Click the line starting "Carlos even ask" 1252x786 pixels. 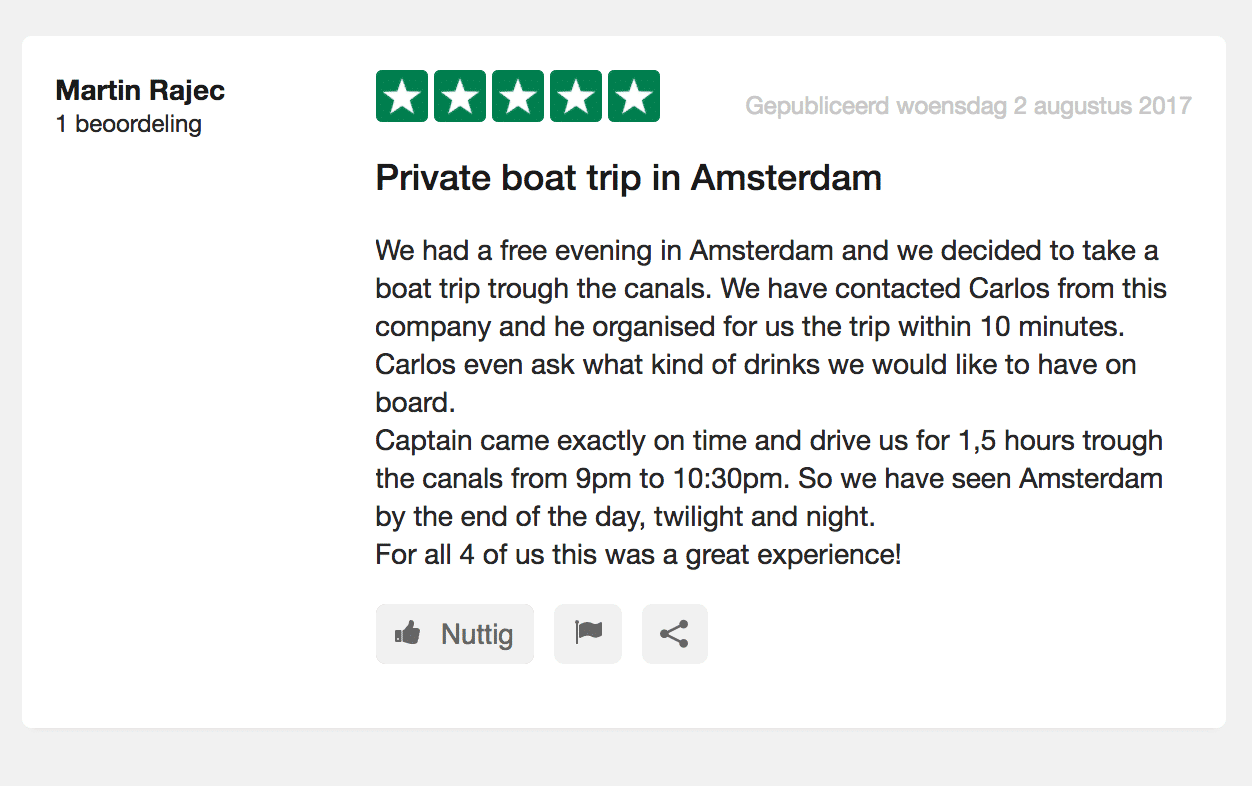(755, 364)
